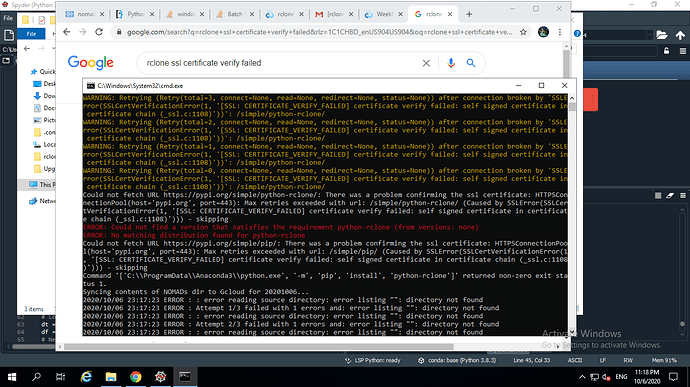Image resolution: width=690 pixels, height=387 pixels.
Task: Open the Spyder working directory dropdown
Action: 650,35
